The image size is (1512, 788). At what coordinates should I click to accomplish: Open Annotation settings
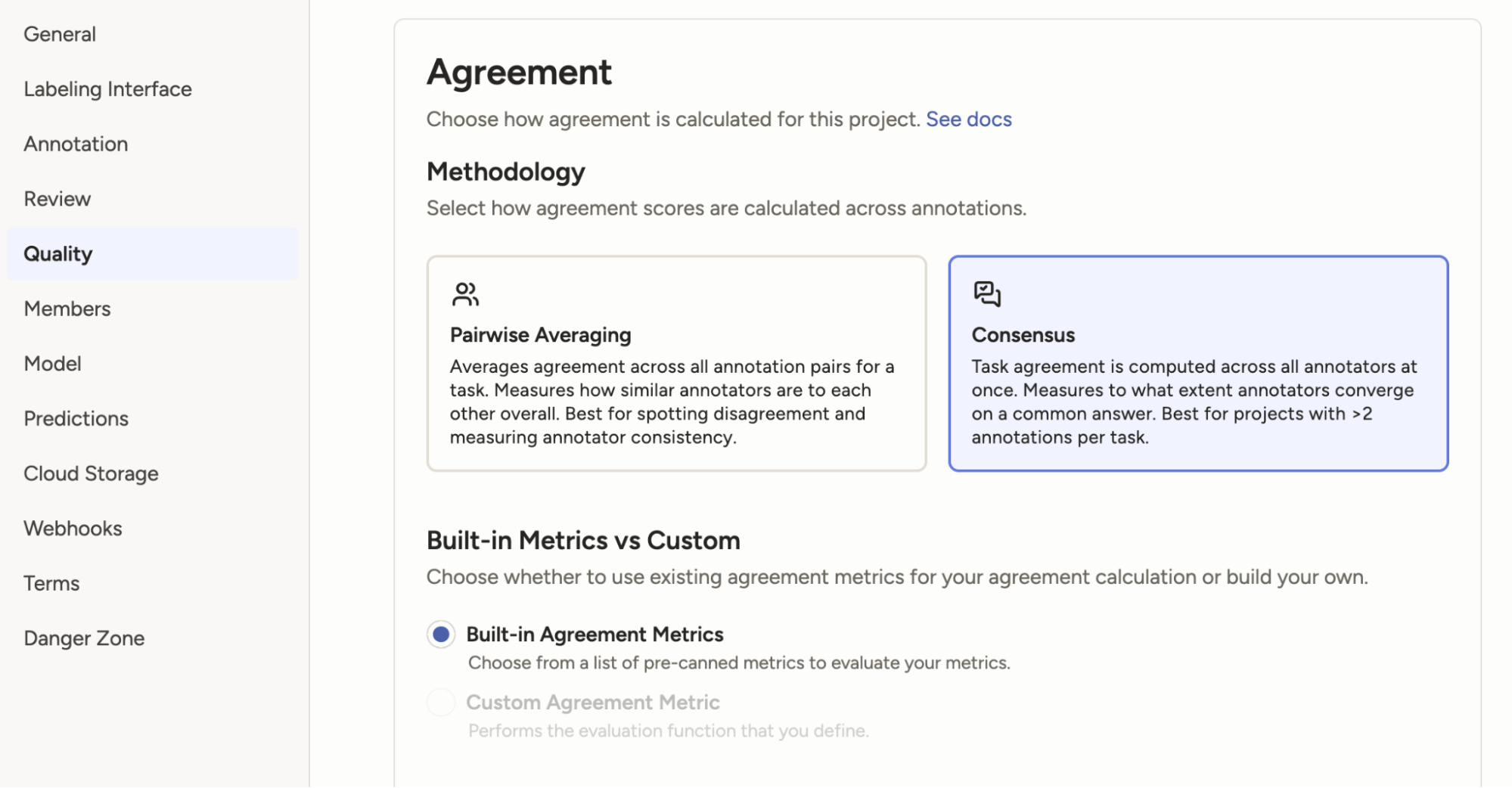click(76, 144)
